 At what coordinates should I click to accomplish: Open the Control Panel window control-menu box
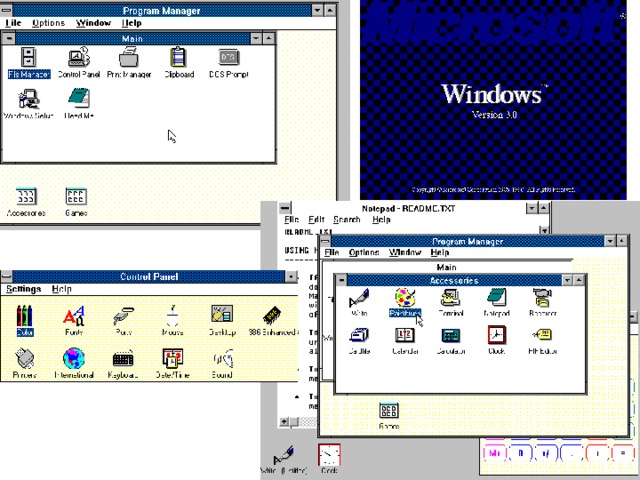click(x=7, y=276)
